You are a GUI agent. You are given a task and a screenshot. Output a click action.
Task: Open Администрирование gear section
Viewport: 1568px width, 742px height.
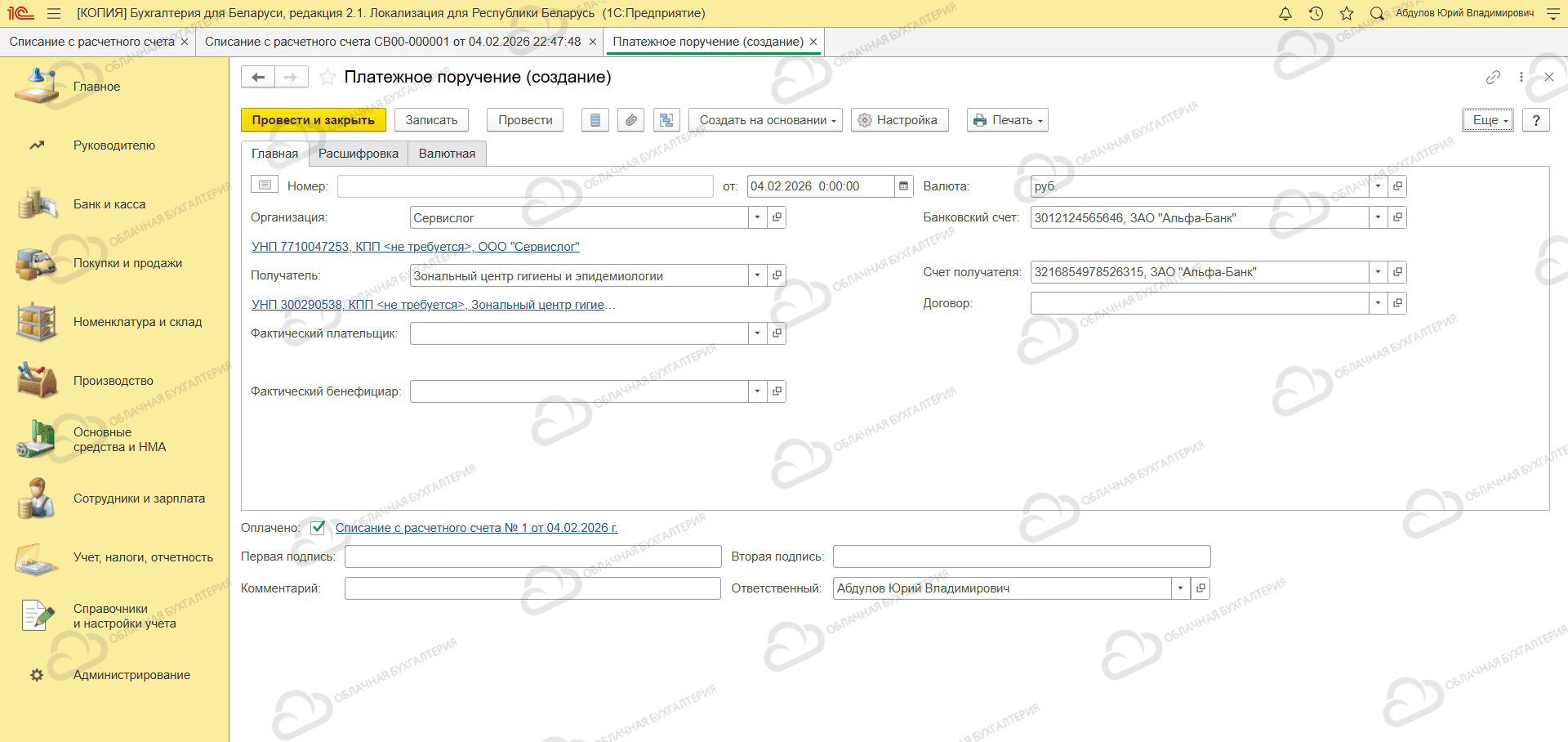click(x=131, y=675)
